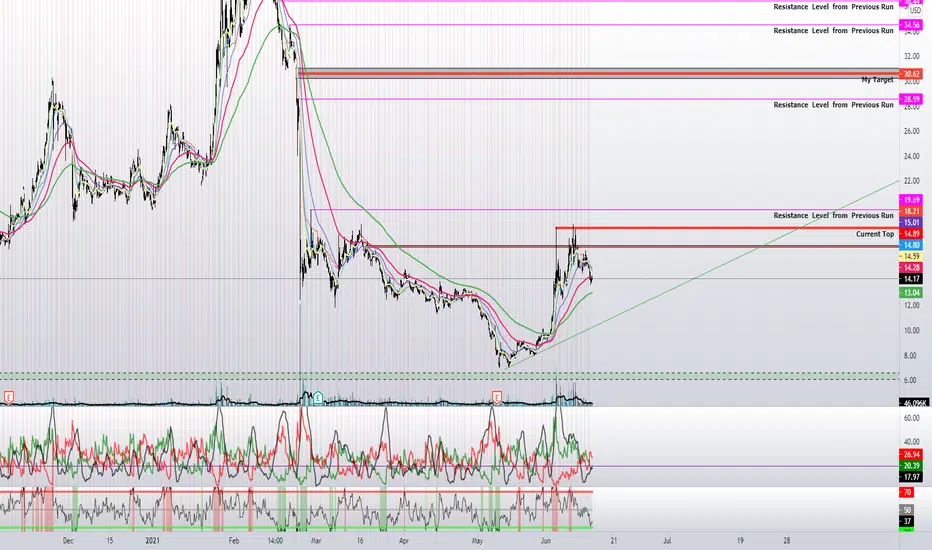932x550 pixels.
Task: Select Resistance Level text beside 18.21 label
Action: click(x=833, y=215)
